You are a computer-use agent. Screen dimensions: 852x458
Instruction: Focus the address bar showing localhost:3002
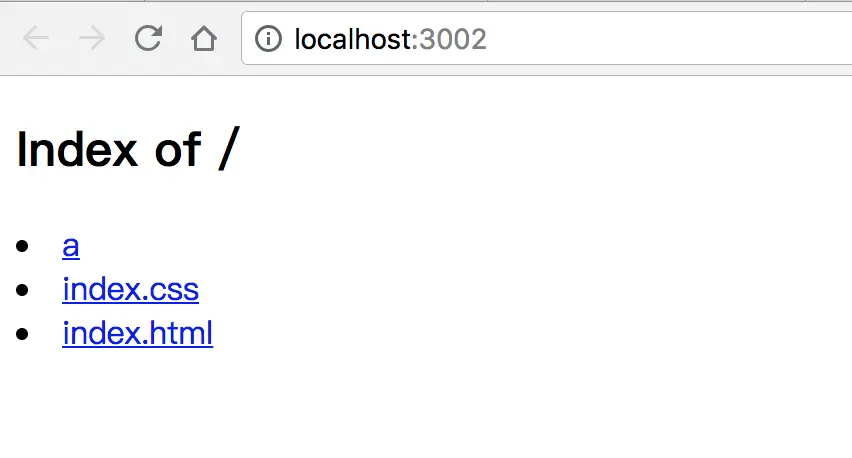pyautogui.click(x=546, y=39)
